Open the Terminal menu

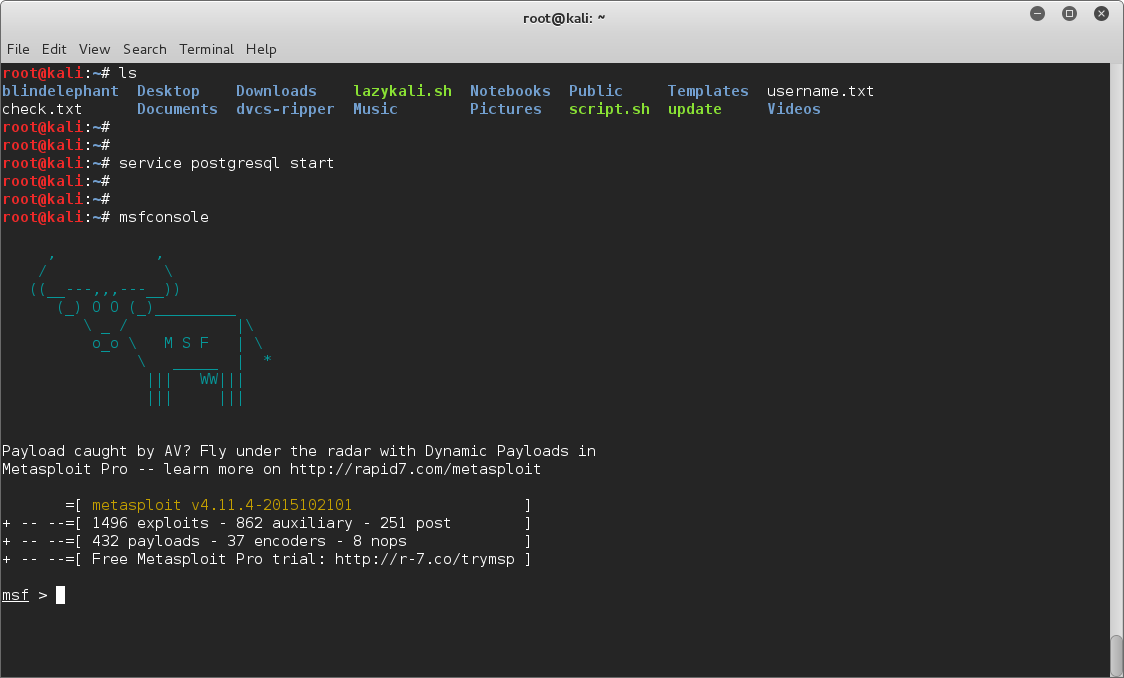(x=206, y=49)
